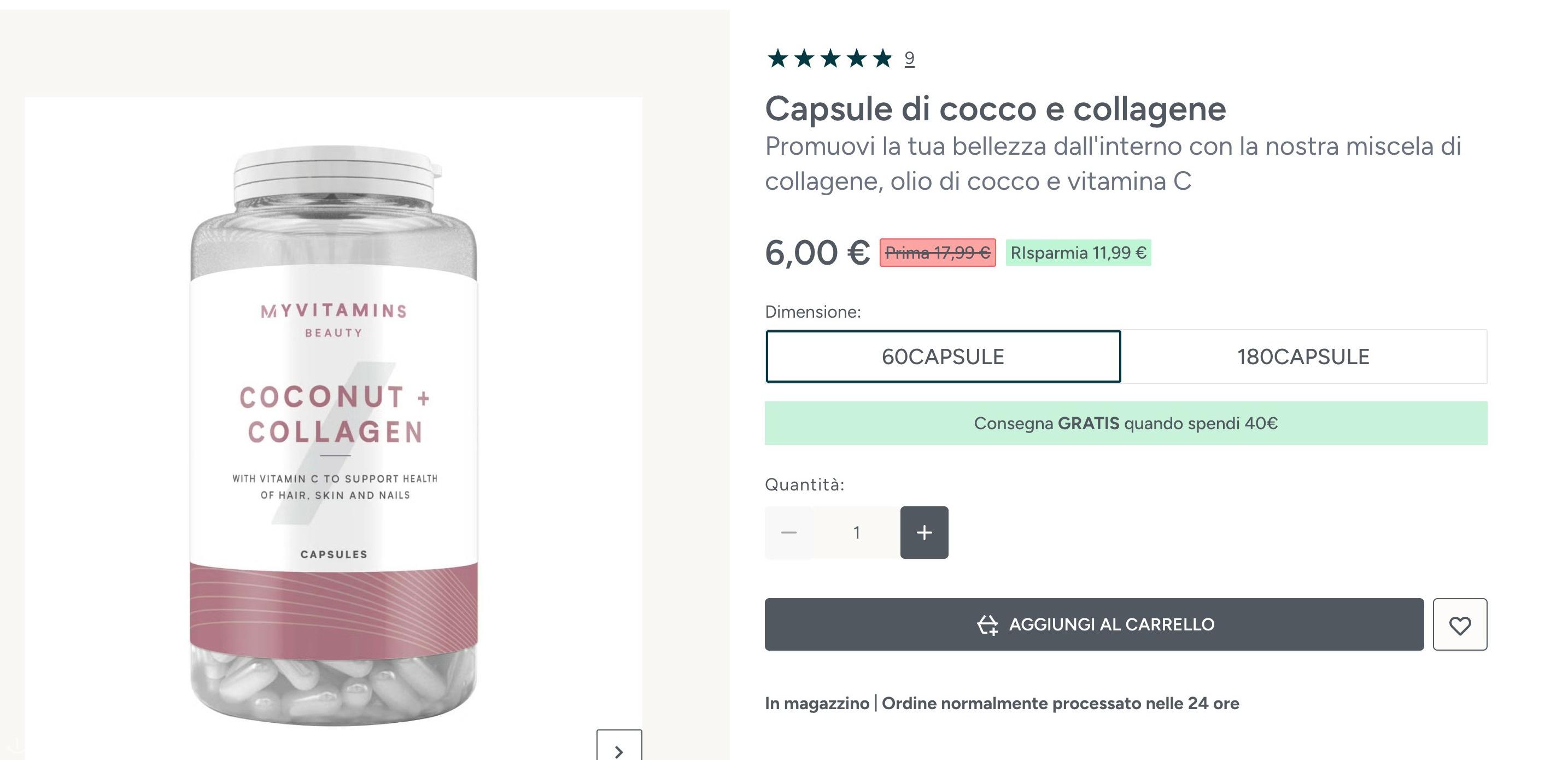This screenshot has width=1568, height=760.
Task: Click AGGIUNGI AL CARRELLO button
Action: point(1094,624)
